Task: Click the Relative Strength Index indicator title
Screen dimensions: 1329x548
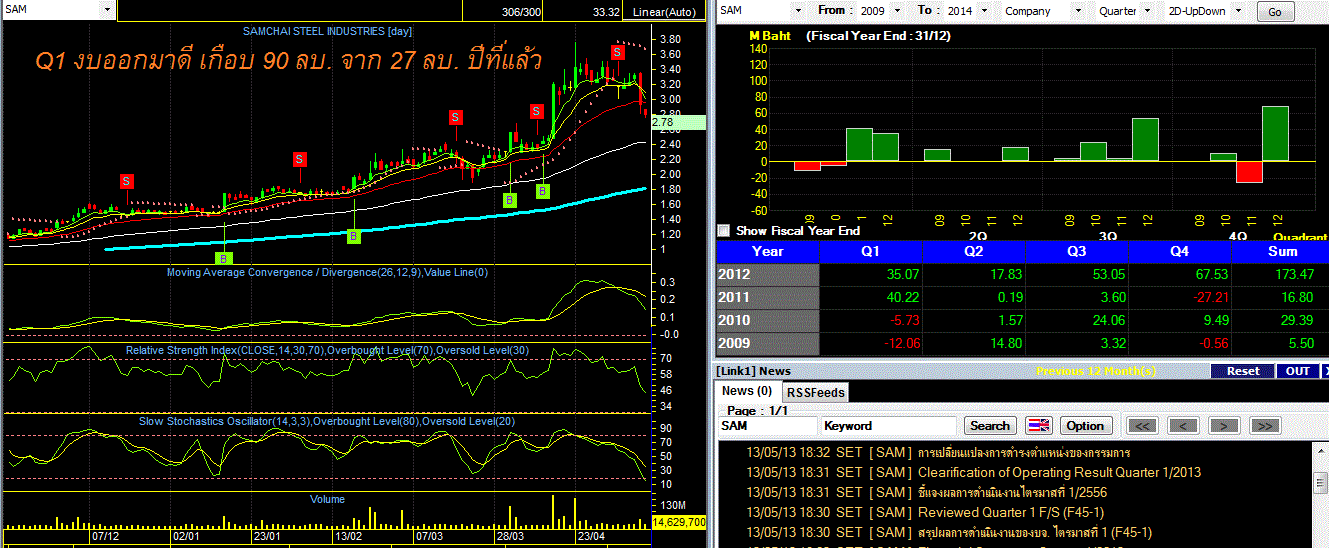Action: [x=326, y=350]
